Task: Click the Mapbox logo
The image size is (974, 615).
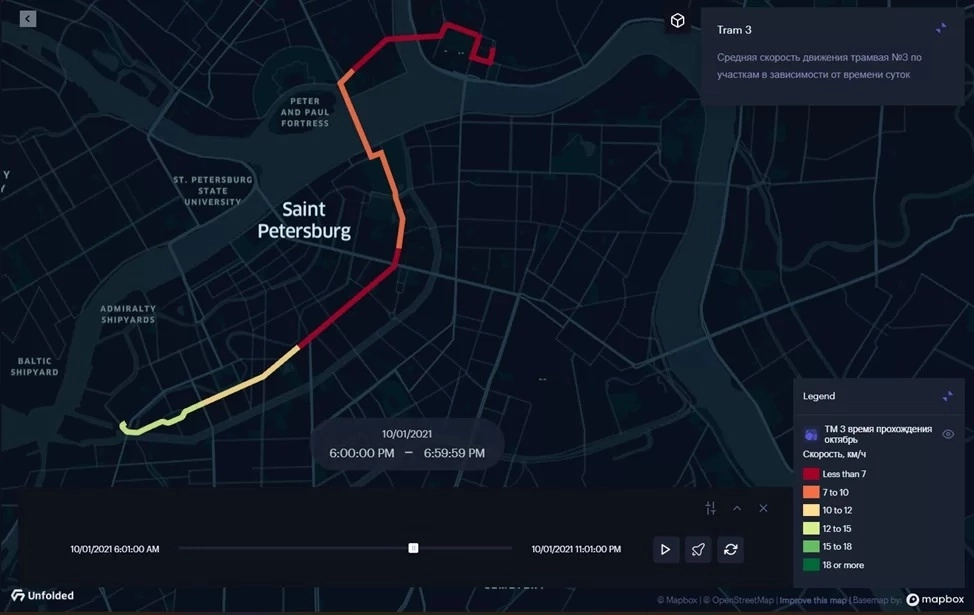Action: (x=936, y=599)
